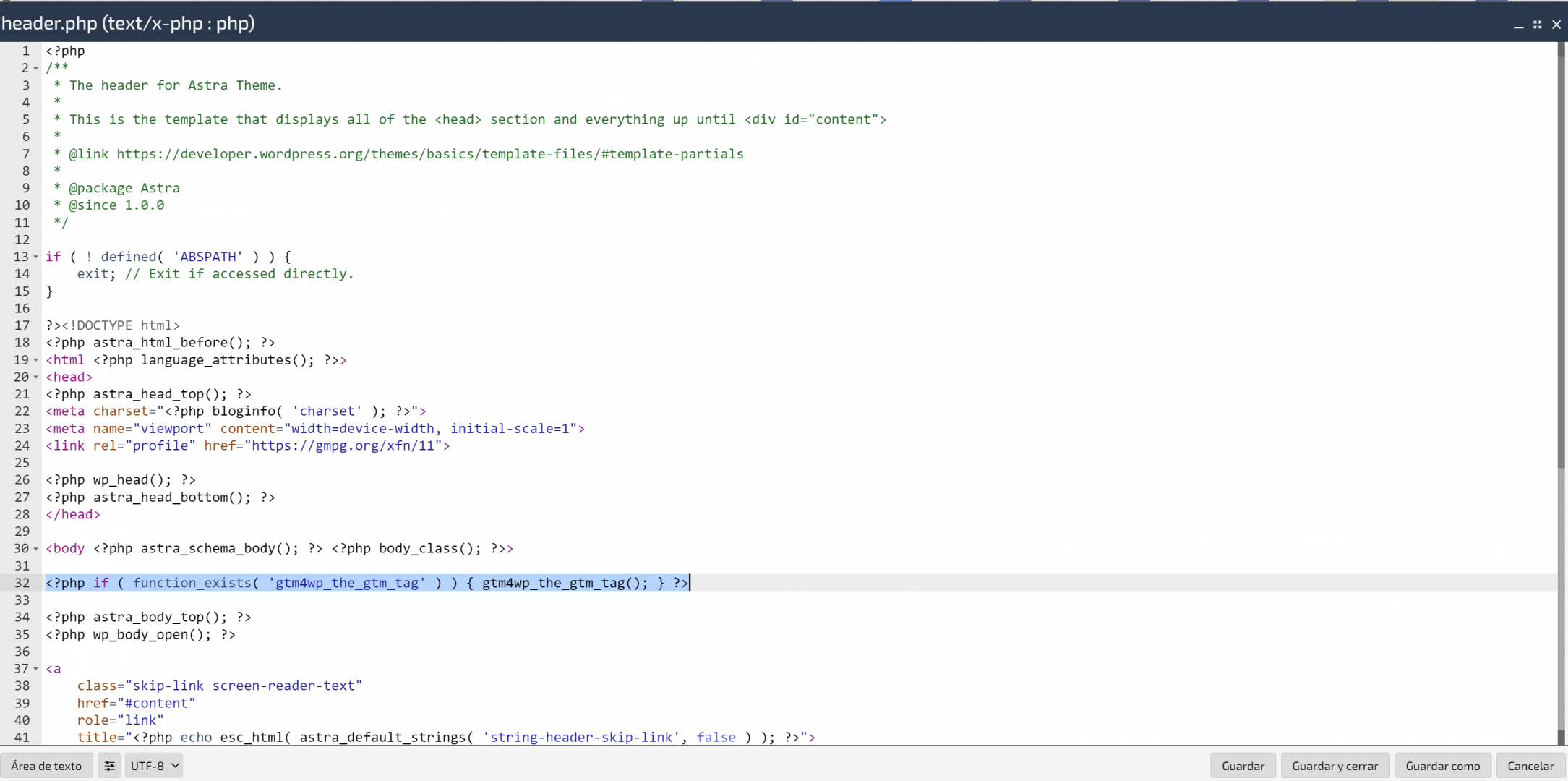Collapse the anchor tag fold at line 37
Viewport: 1568px width, 781px height.
[36, 669]
